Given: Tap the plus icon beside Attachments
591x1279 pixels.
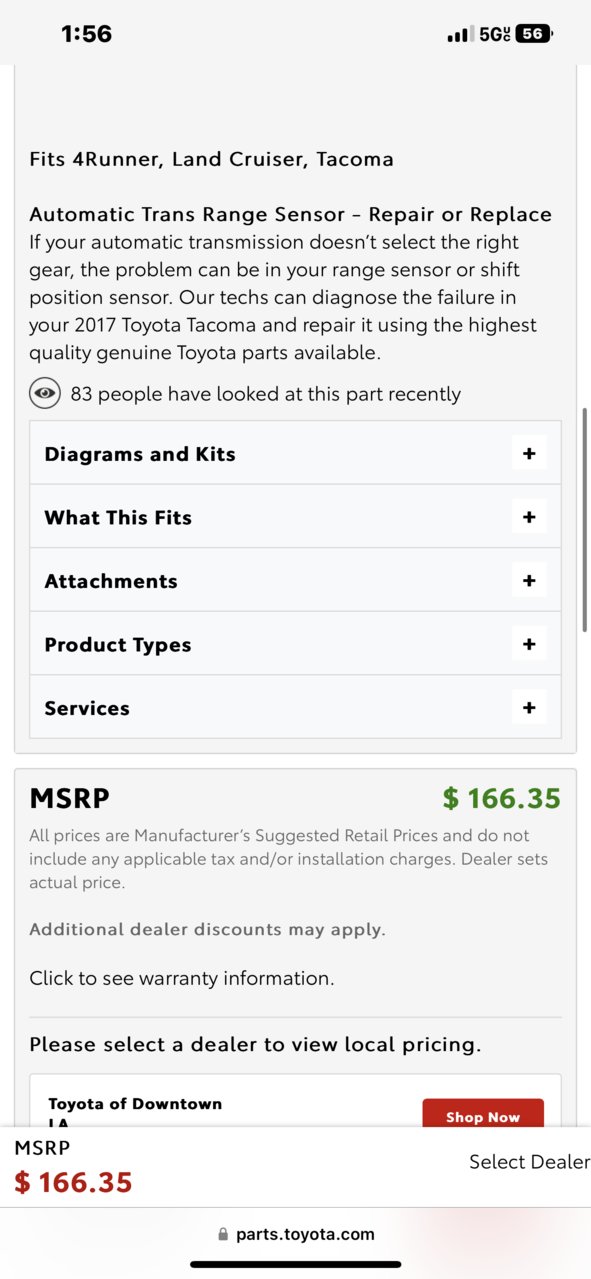Looking at the screenshot, I should click(529, 581).
